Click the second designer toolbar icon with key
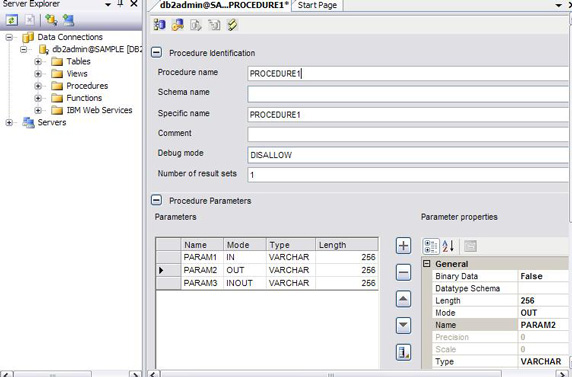 [x=178, y=25]
